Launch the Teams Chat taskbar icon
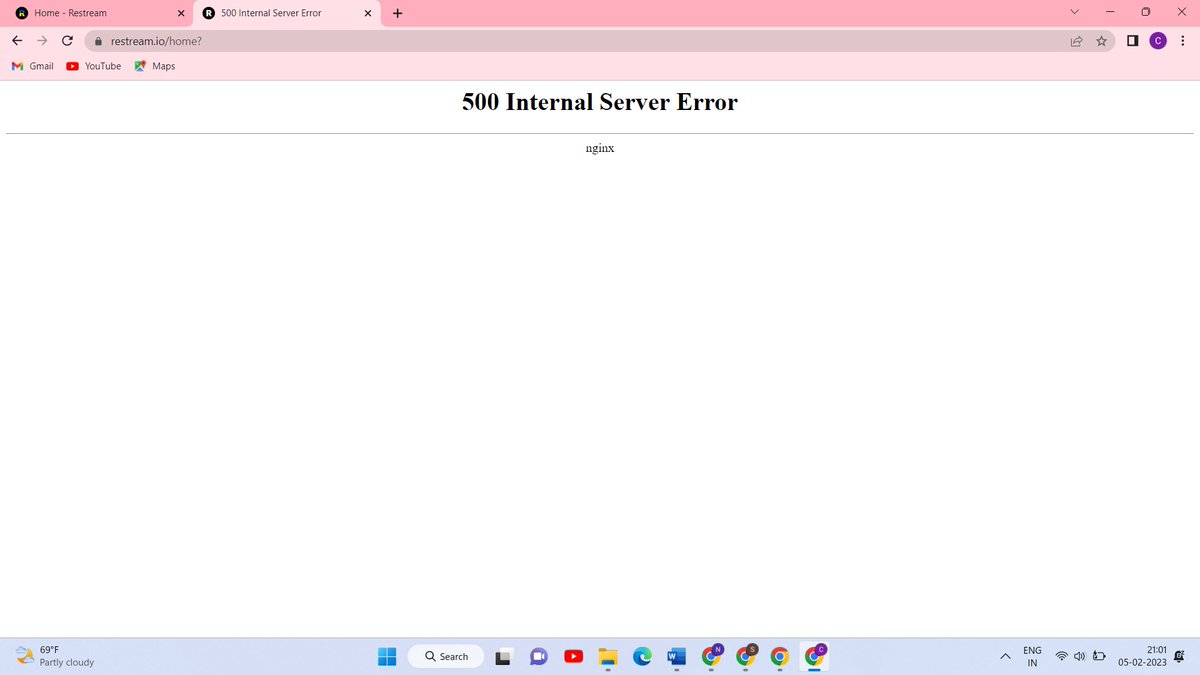1200x675 pixels. click(x=538, y=656)
